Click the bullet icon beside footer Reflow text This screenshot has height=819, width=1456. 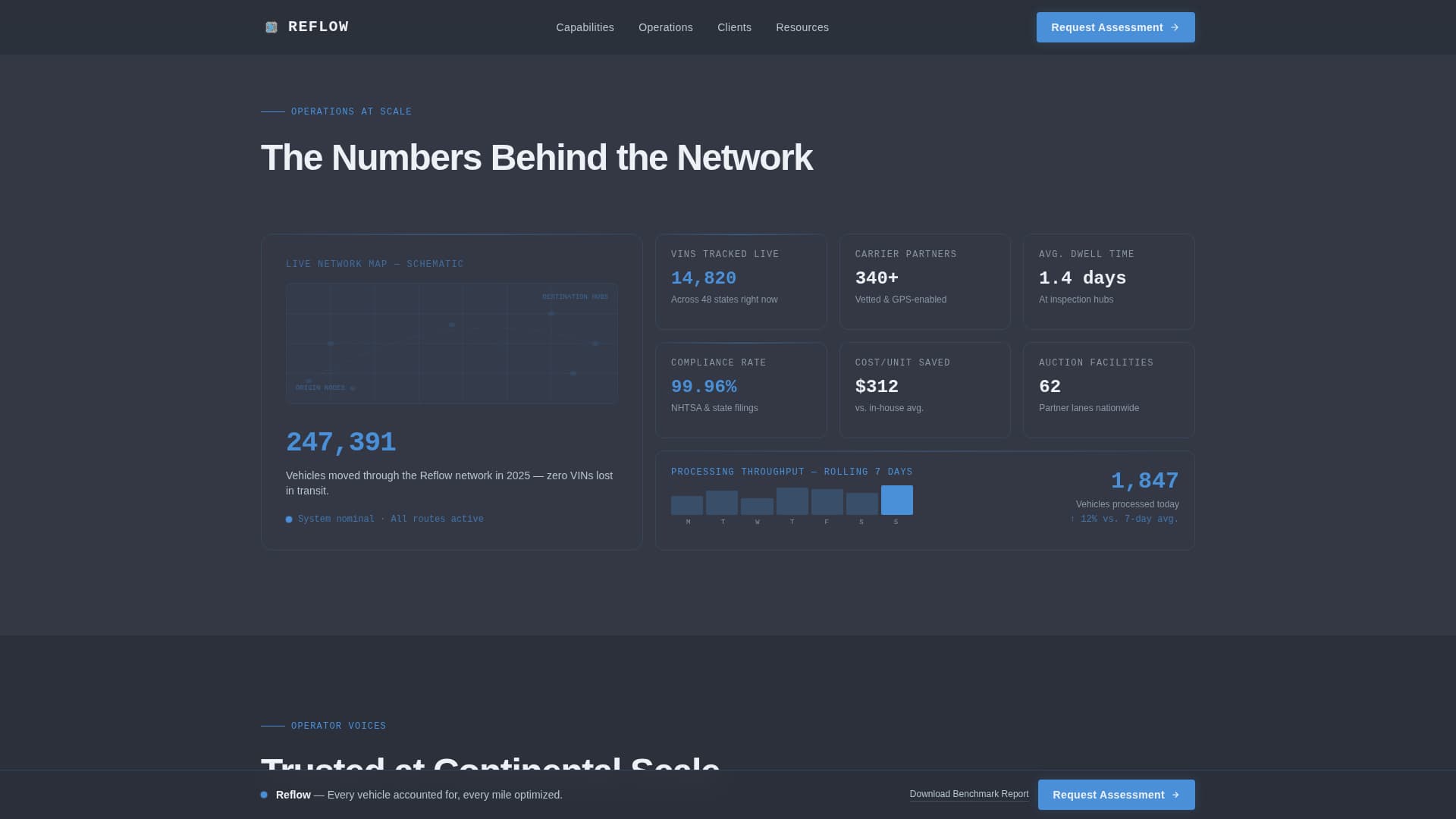(264, 794)
